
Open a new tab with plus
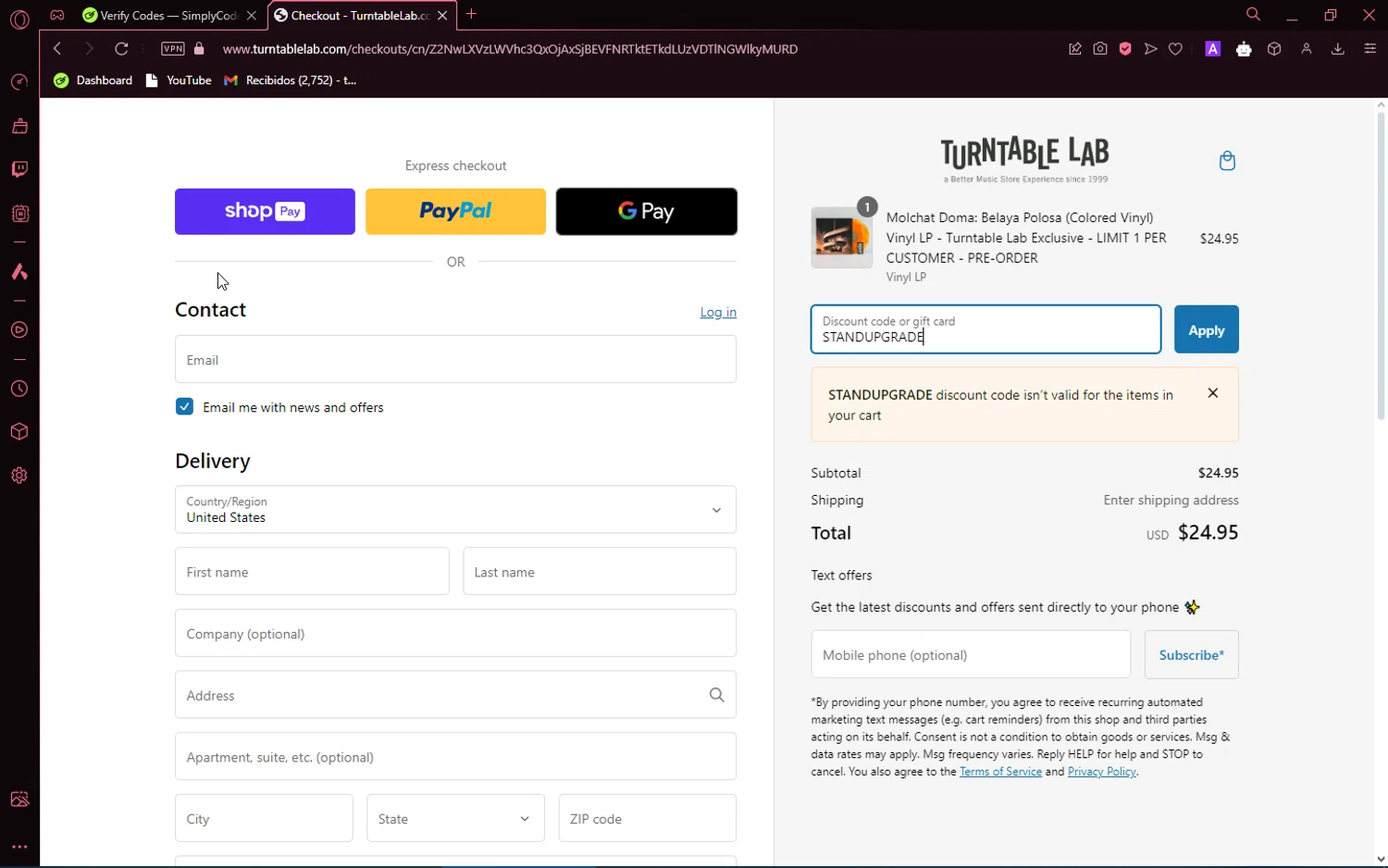(x=472, y=14)
